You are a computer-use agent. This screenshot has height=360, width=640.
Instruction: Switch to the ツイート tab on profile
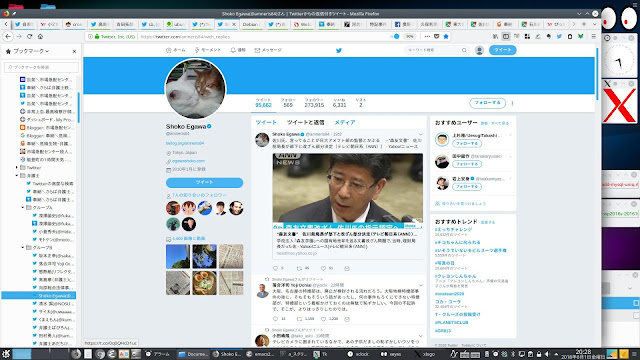(266, 122)
